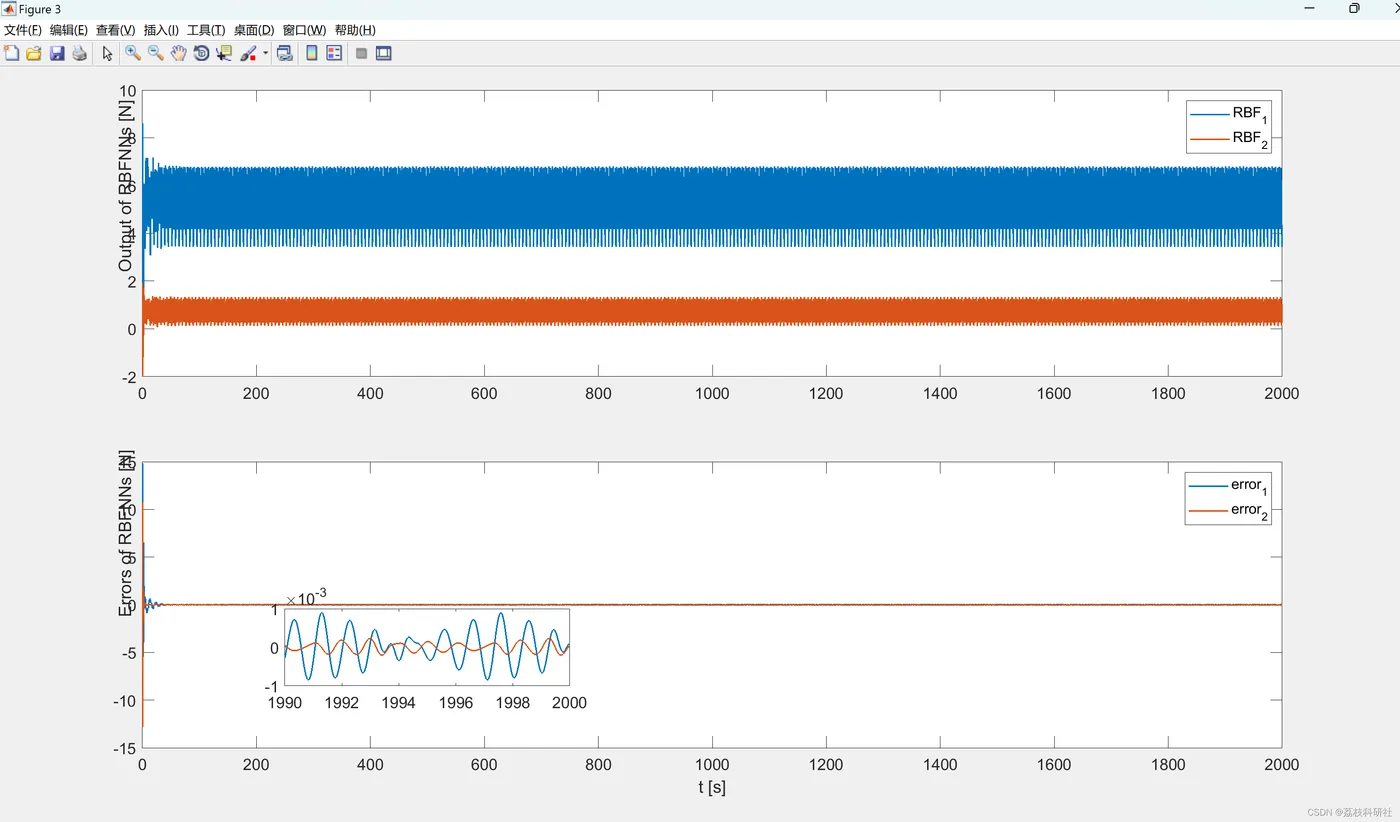Select the RBF2 legend entry
Image resolution: width=1400 pixels, height=822 pixels.
(1228, 139)
